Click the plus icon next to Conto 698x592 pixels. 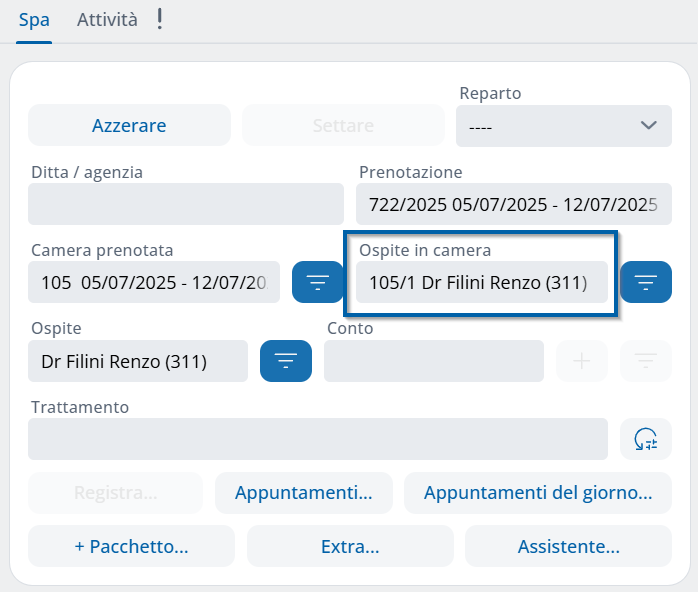click(582, 361)
